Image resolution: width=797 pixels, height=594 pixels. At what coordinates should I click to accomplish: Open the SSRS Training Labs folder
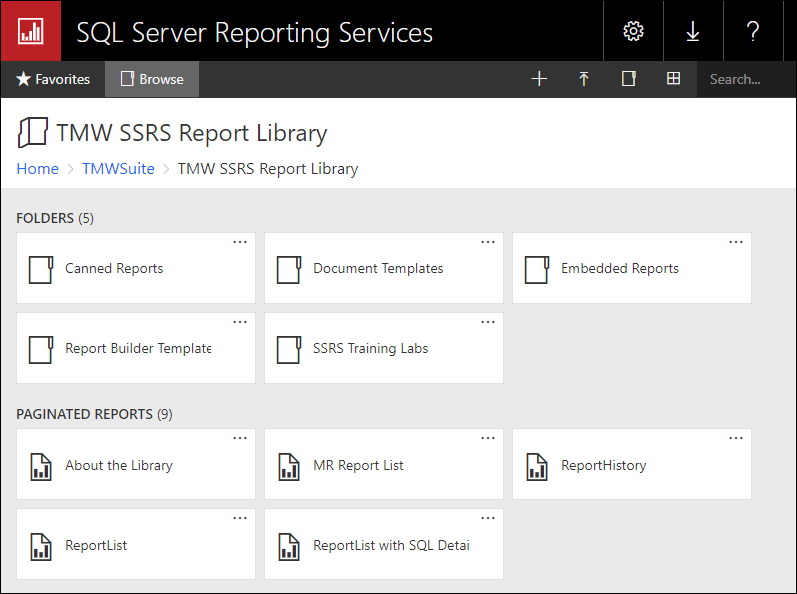click(x=370, y=348)
